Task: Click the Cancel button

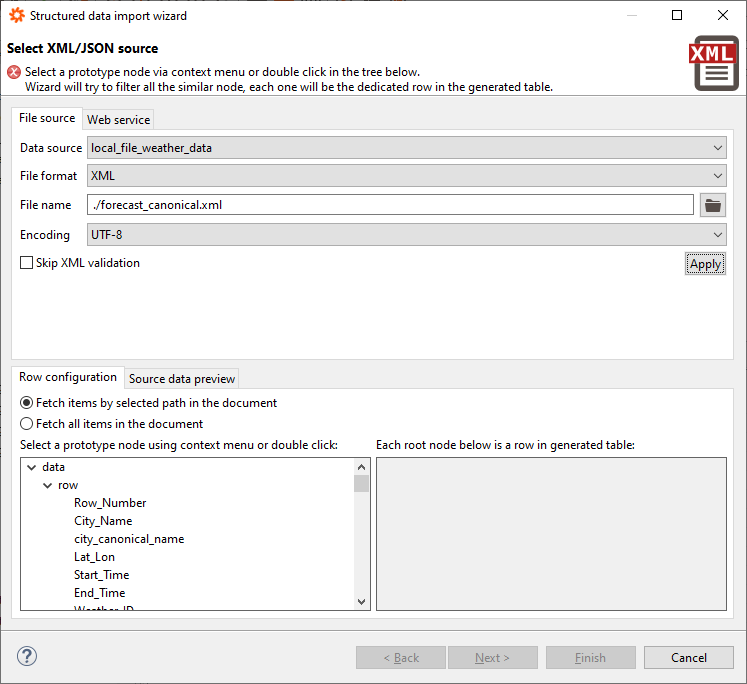Action: click(x=689, y=657)
